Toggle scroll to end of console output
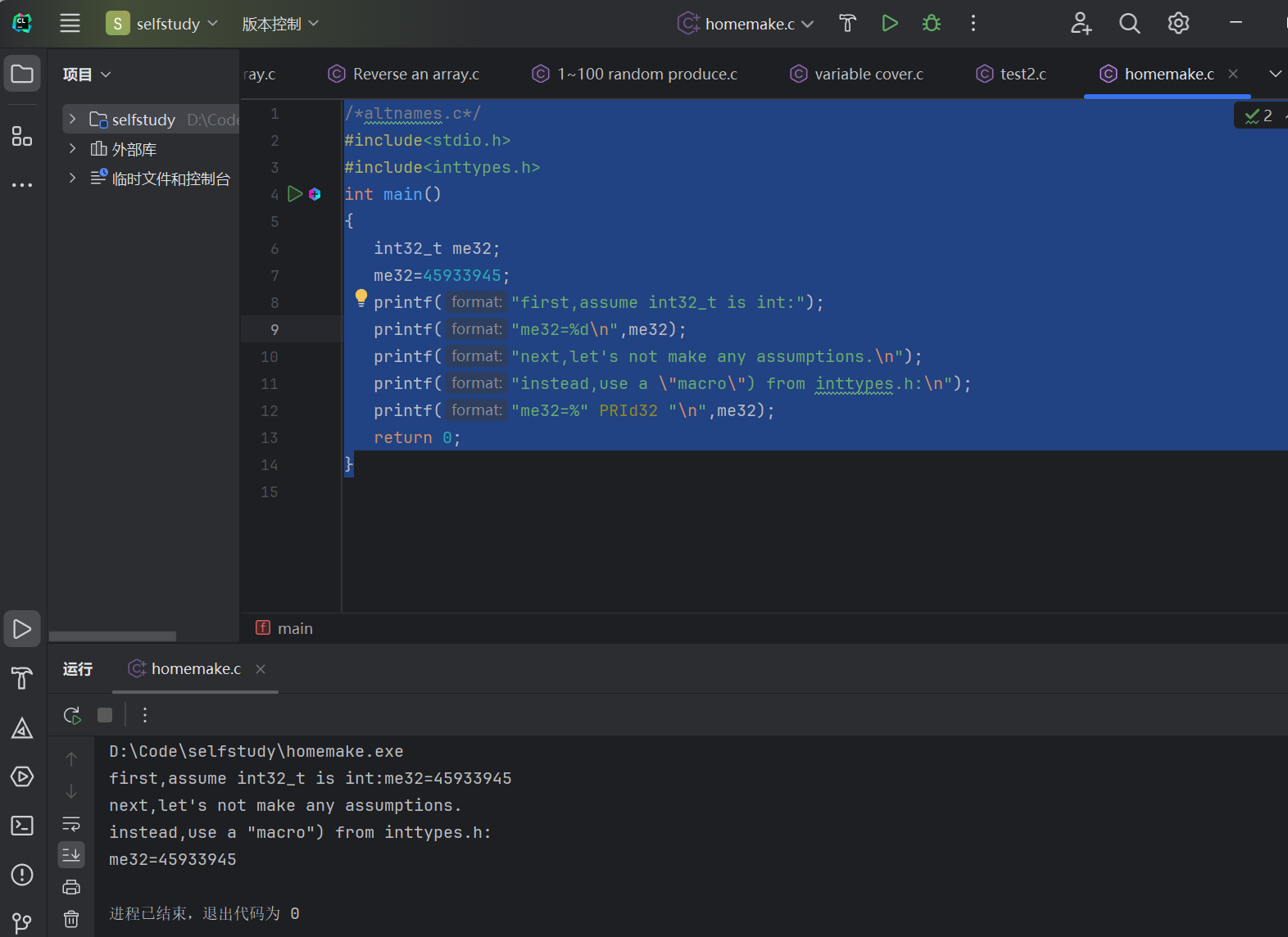This screenshot has height=937, width=1288. pos(71,855)
